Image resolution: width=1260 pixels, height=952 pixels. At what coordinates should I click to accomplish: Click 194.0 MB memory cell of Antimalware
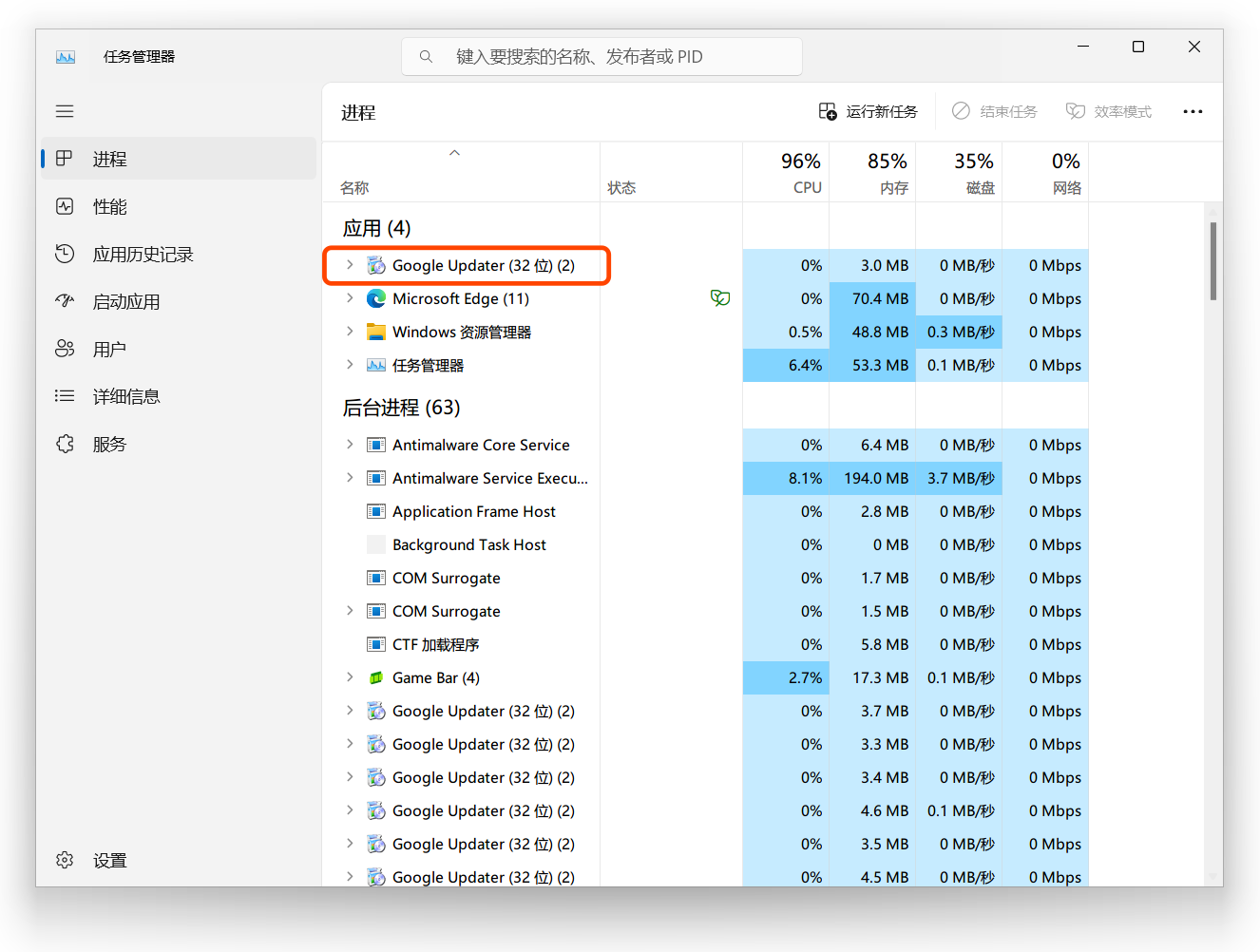tap(872, 478)
